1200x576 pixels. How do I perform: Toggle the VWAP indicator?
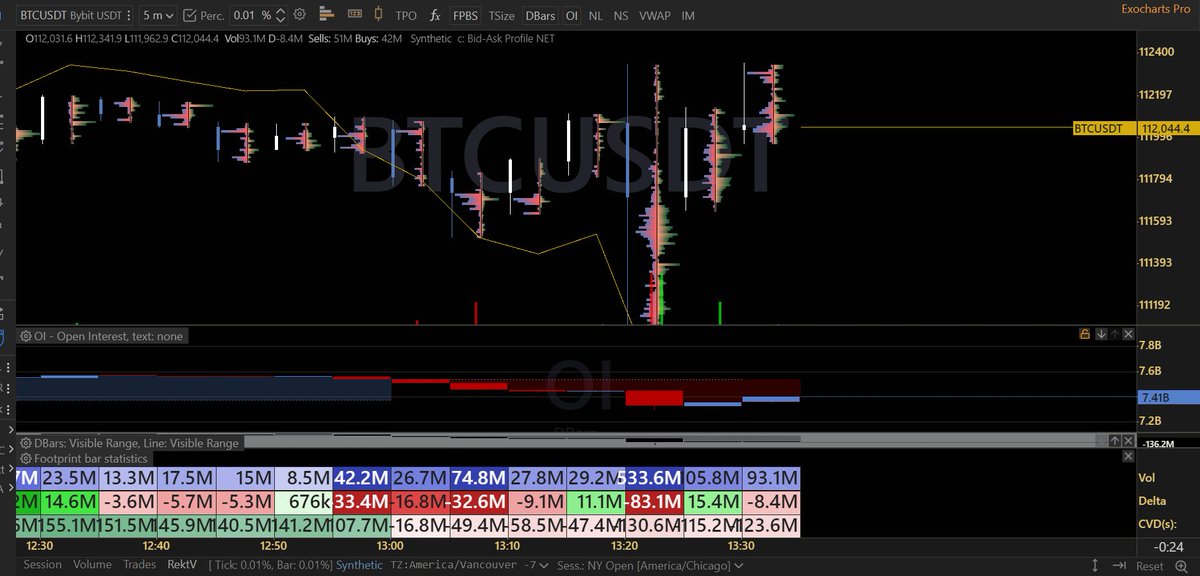tap(653, 16)
